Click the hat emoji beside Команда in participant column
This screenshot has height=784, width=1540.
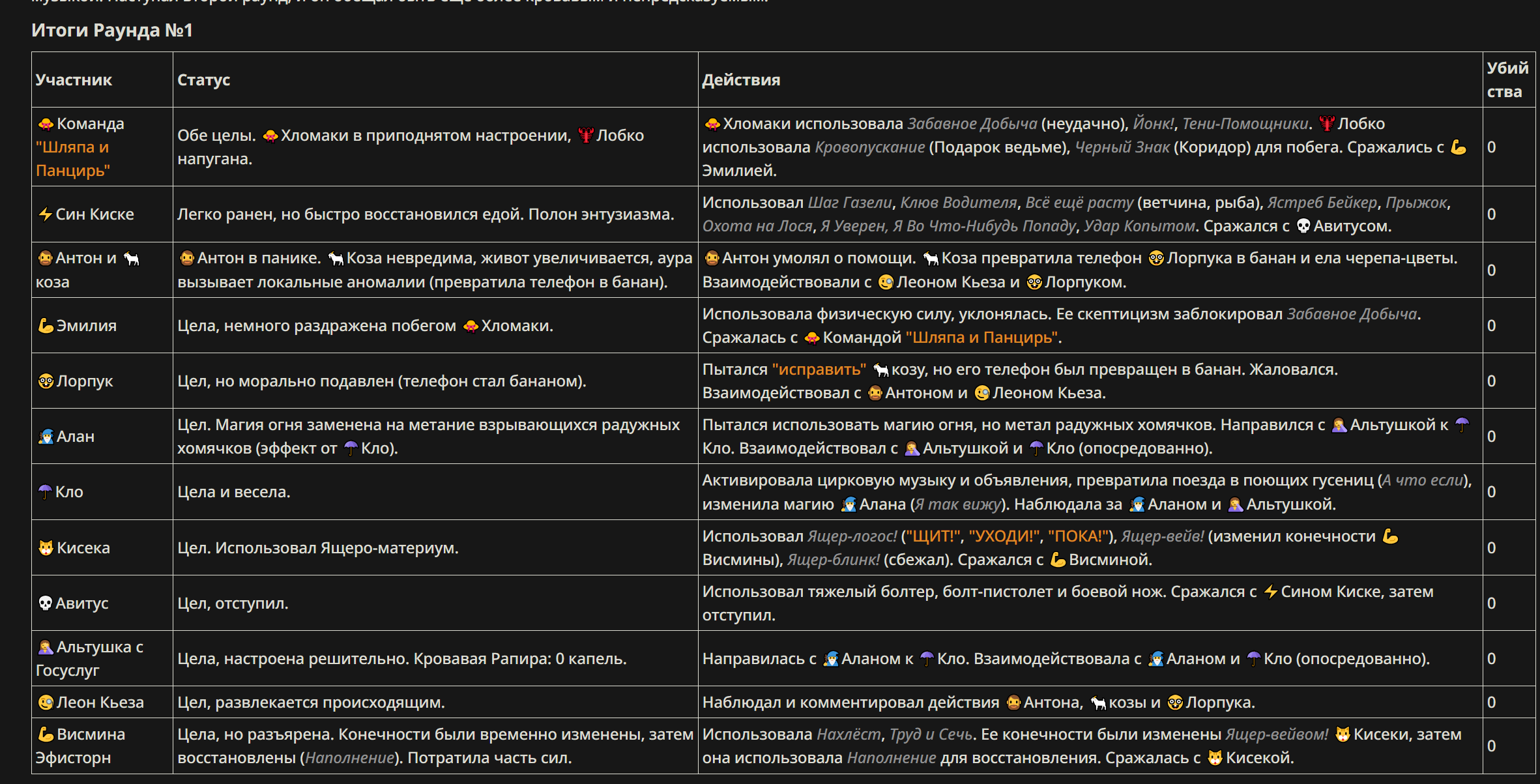(x=46, y=124)
